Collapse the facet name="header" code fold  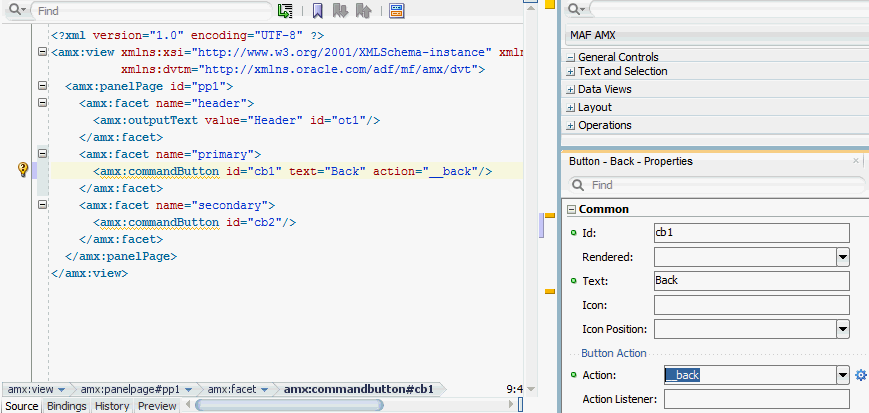tap(42, 103)
